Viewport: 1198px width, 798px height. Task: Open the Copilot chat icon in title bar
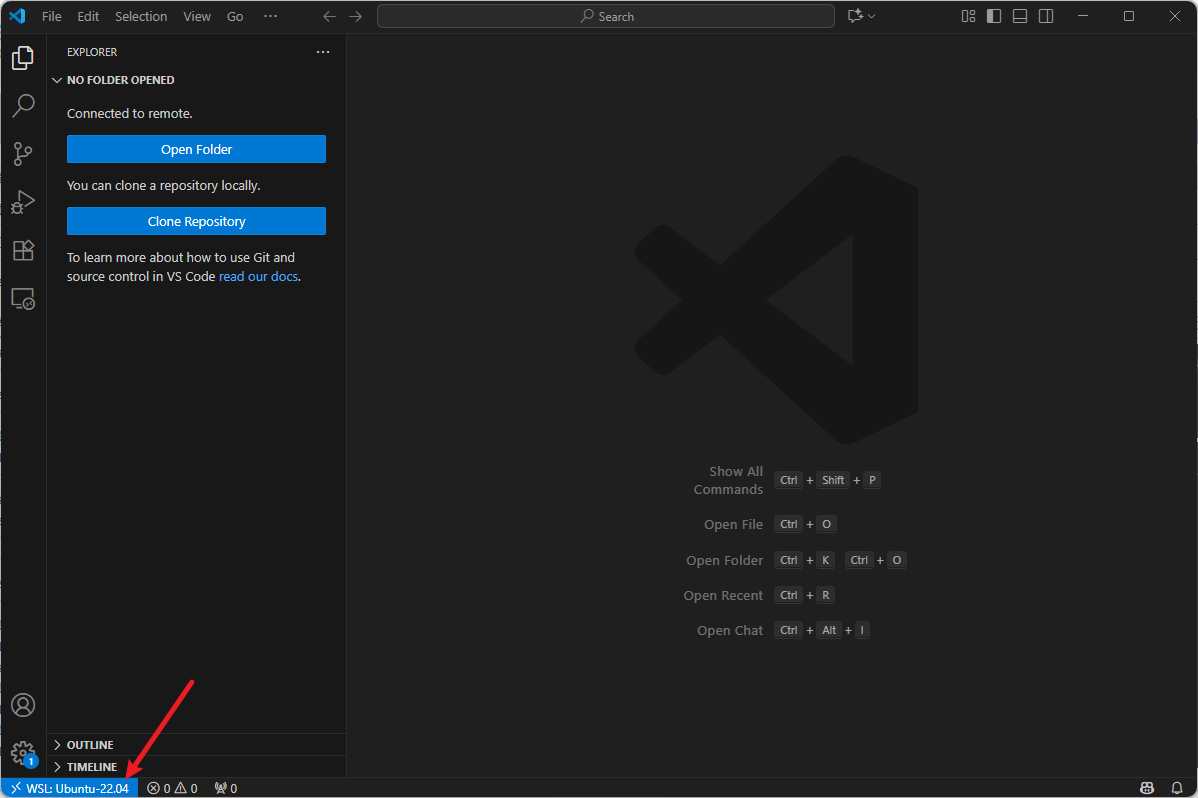[x=856, y=16]
